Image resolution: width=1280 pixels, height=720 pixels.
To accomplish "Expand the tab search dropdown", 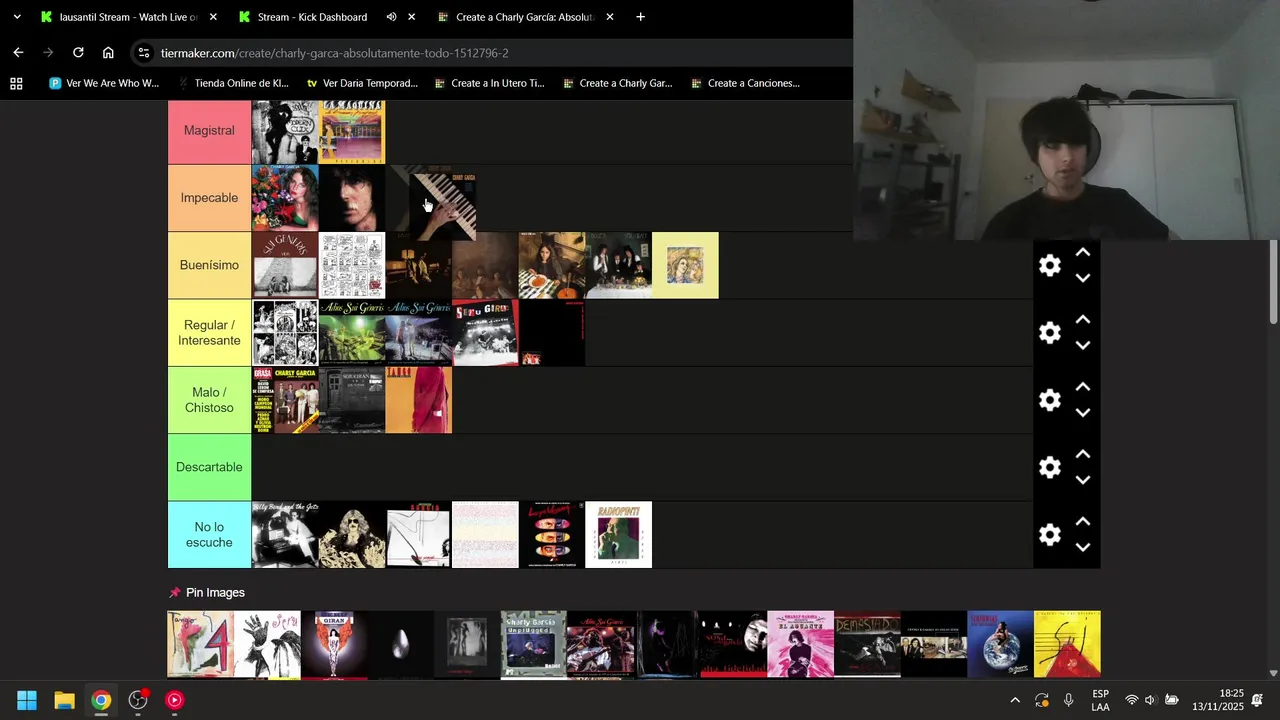I will 17,17.
